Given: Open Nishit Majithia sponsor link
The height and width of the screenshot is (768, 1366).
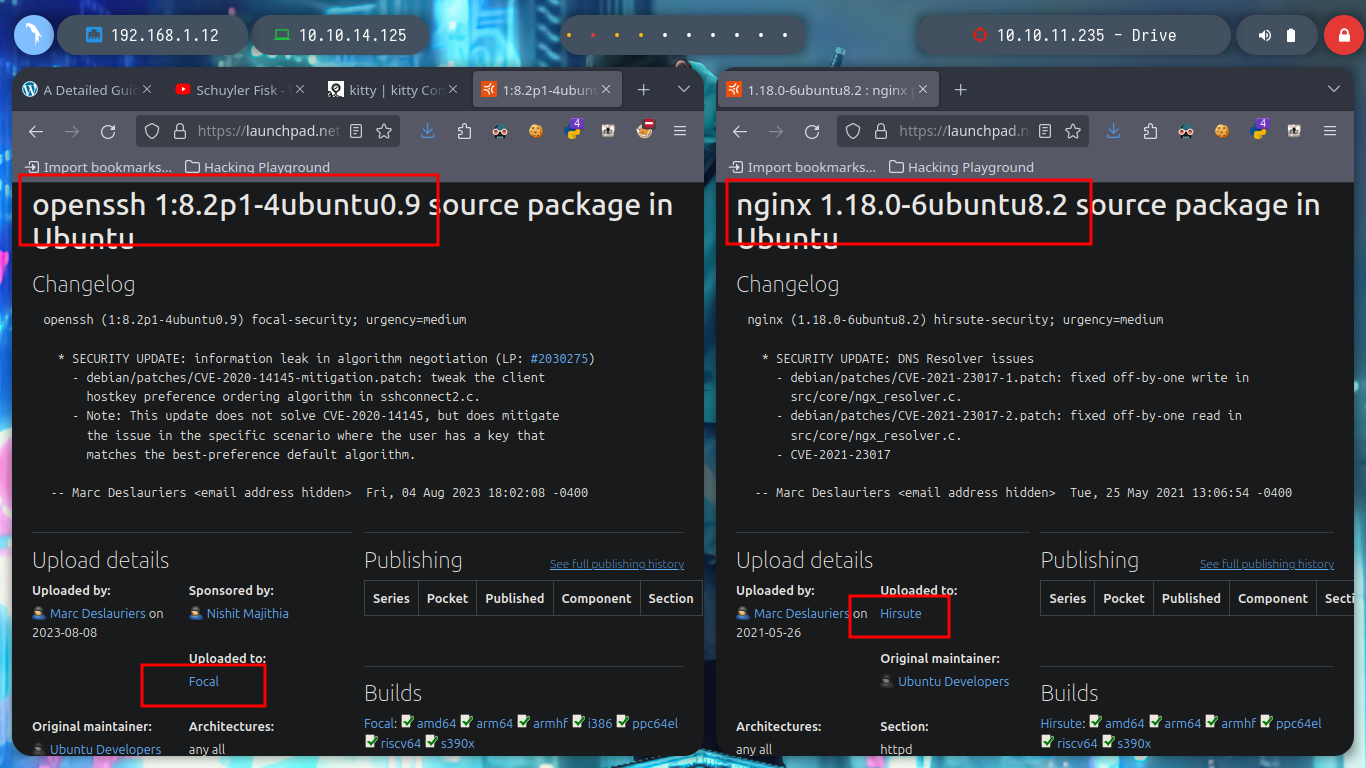Looking at the screenshot, I should 247,613.
